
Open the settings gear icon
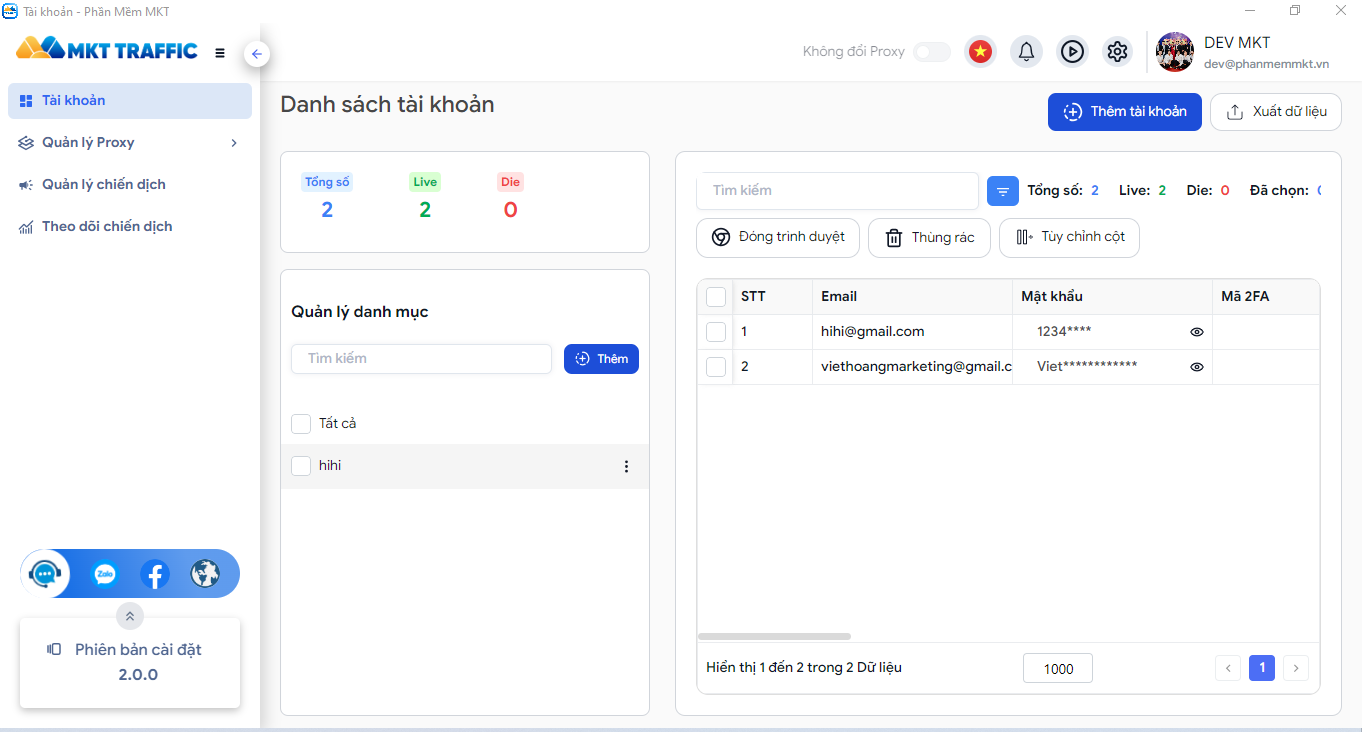(x=1117, y=51)
